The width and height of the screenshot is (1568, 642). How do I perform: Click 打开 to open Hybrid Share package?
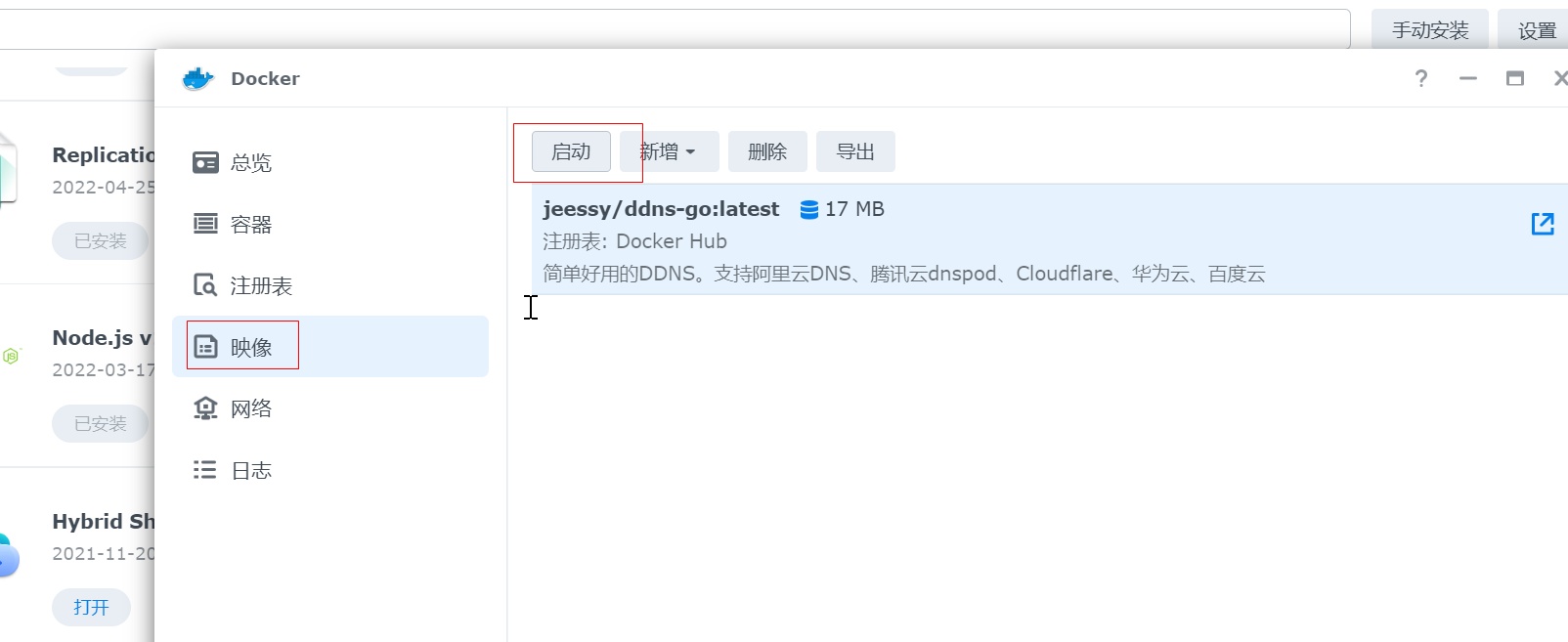click(x=91, y=607)
